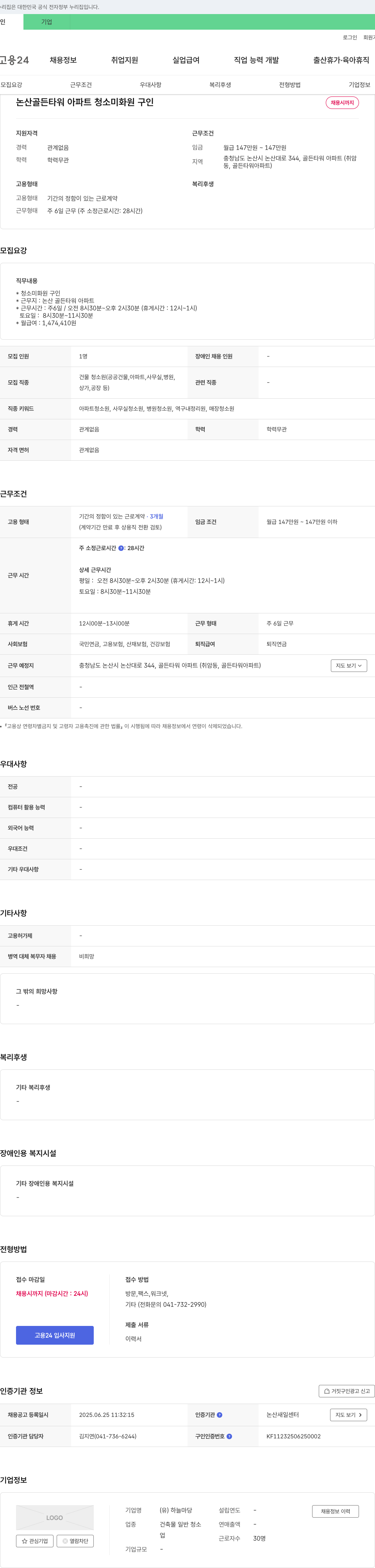The width and height of the screenshot is (375, 1568).
Task: Click the 로그인 link
Action: click(x=350, y=37)
